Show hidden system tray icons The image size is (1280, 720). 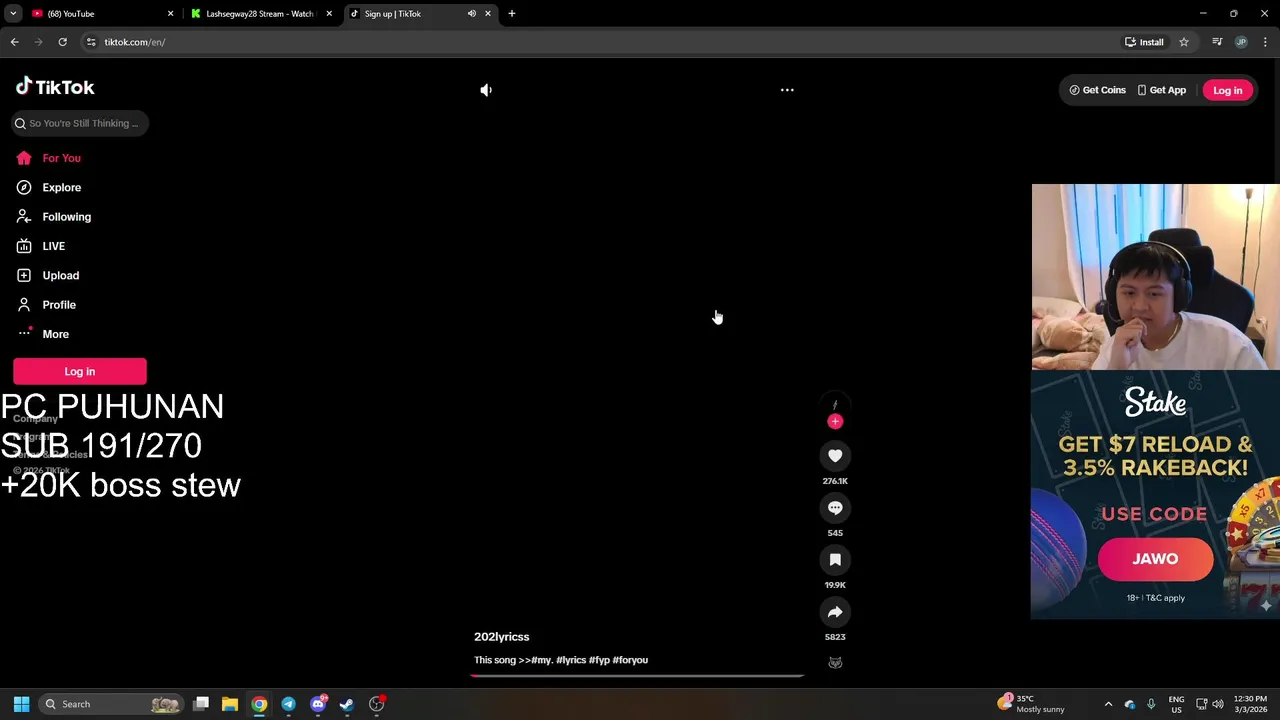pyautogui.click(x=1108, y=704)
